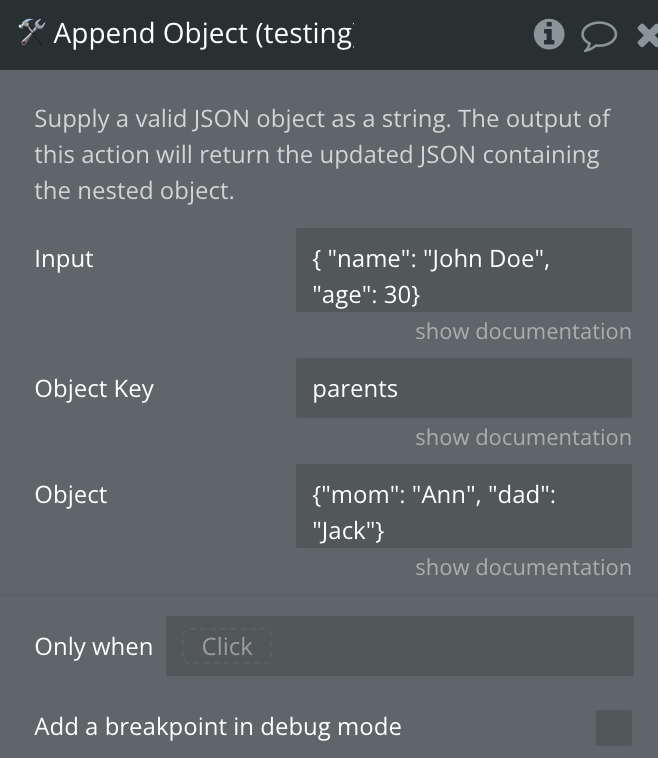Click empty area of the Only when expression box
This screenshot has height=758, width=658.
(x=450, y=646)
